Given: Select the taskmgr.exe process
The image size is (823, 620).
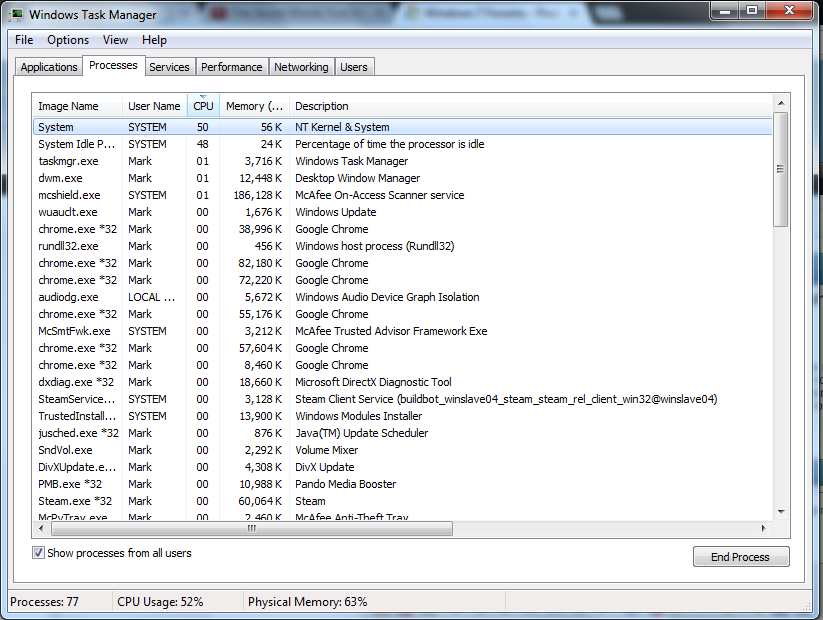Looking at the screenshot, I should click(x=403, y=161).
